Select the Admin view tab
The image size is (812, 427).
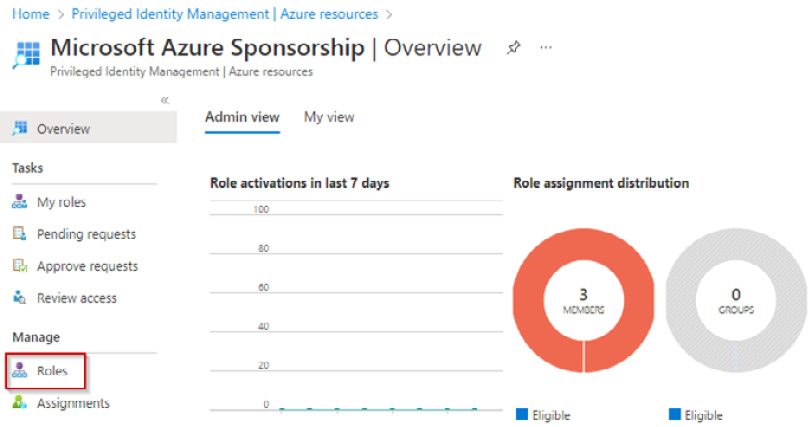[242, 117]
